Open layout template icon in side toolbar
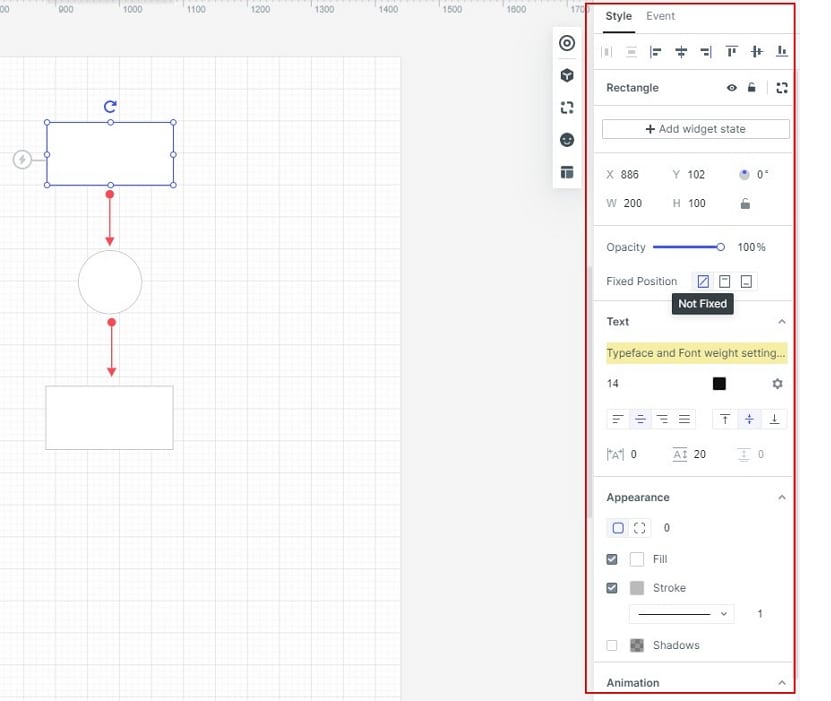The image size is (831, 701). click(567, 172)
